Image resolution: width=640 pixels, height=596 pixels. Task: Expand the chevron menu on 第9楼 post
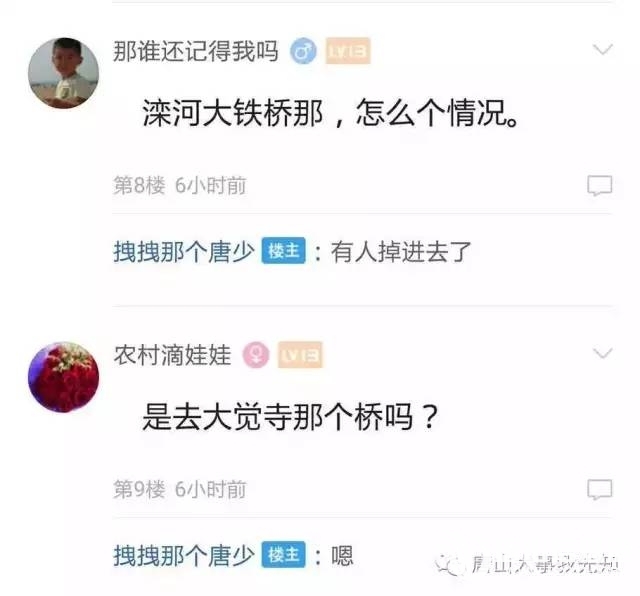point(602,353)
